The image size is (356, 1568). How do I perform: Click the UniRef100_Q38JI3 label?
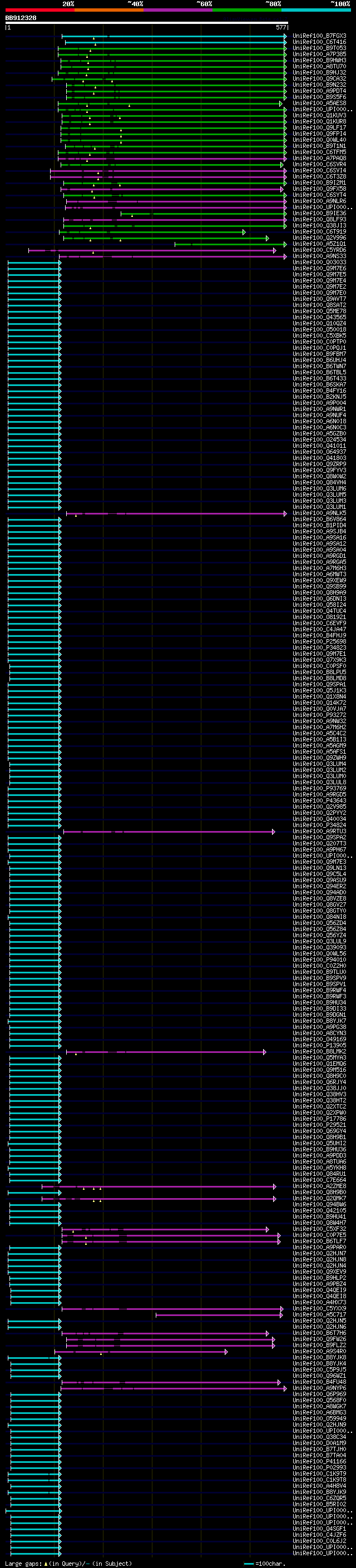(x=319, y=226)
